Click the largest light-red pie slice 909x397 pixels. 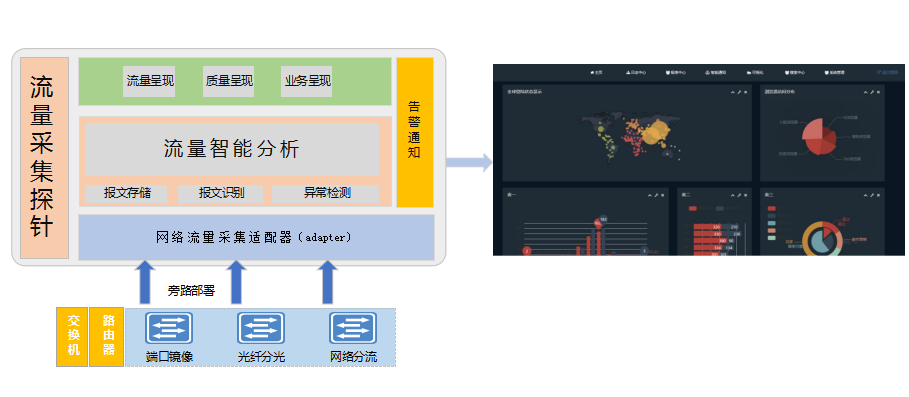(x=812, y=130)
